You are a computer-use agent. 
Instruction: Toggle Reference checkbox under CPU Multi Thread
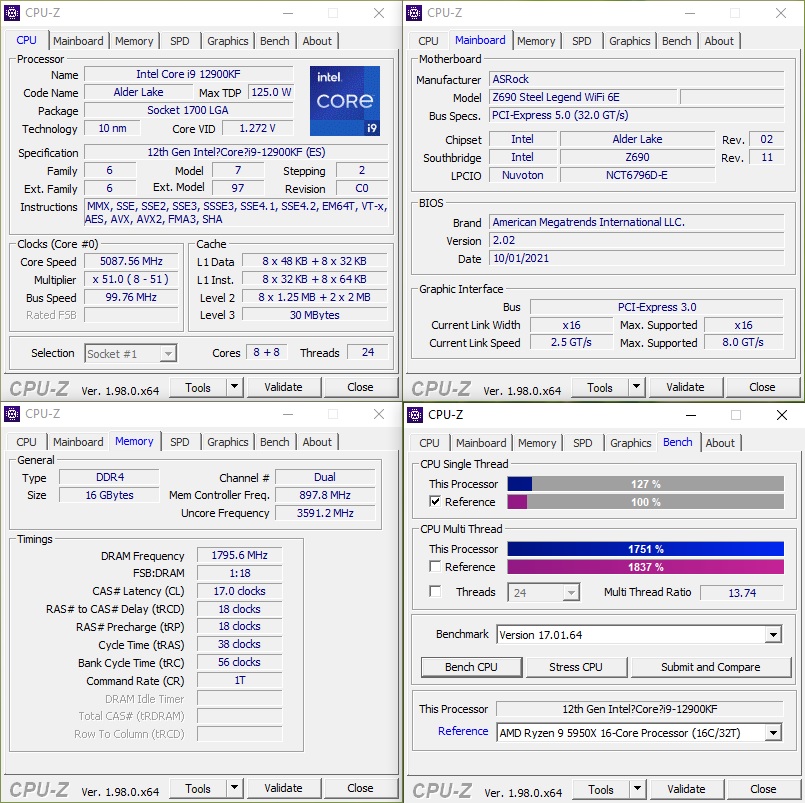click(435, 567)
